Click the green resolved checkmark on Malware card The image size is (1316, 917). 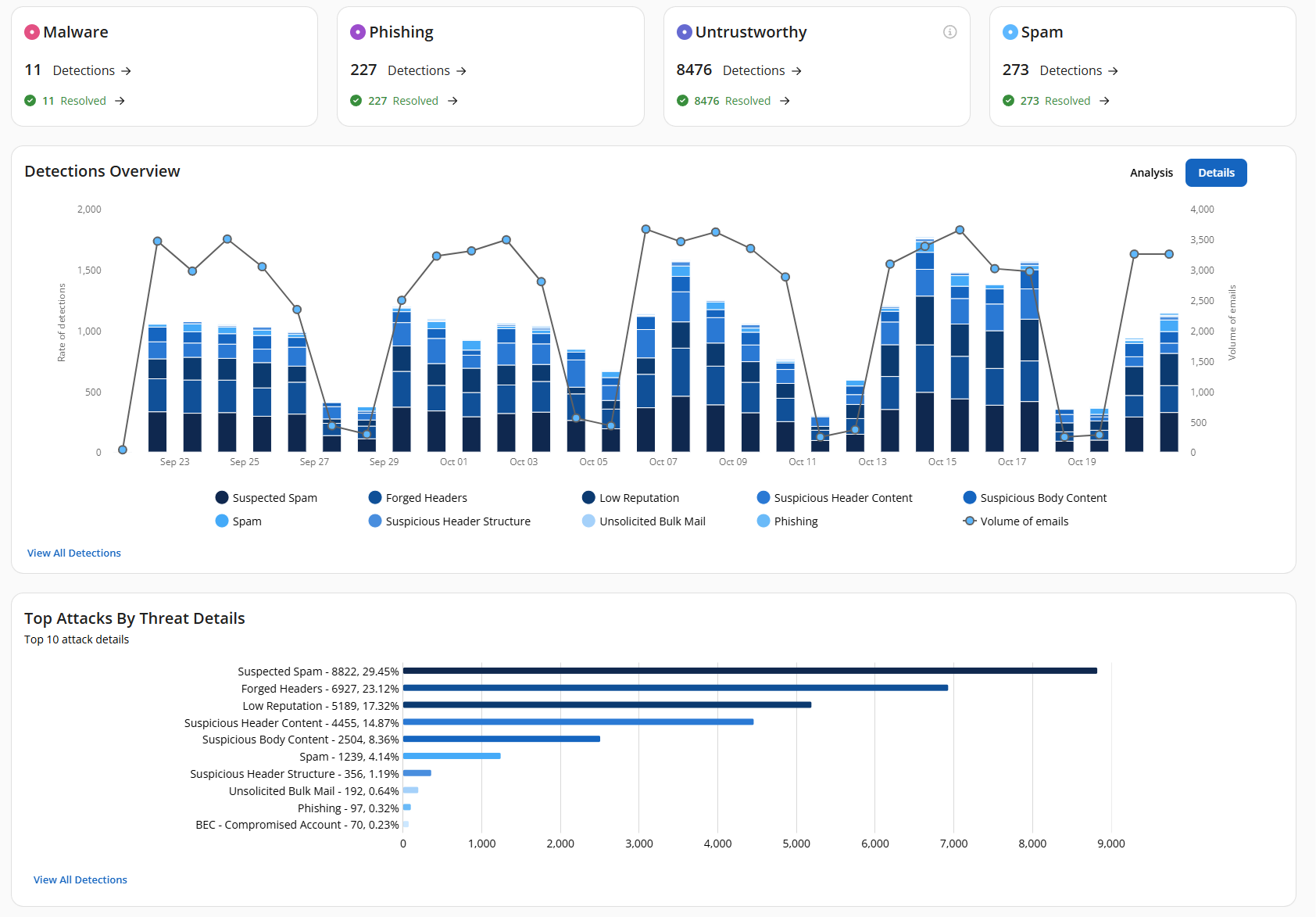(30, 100)
